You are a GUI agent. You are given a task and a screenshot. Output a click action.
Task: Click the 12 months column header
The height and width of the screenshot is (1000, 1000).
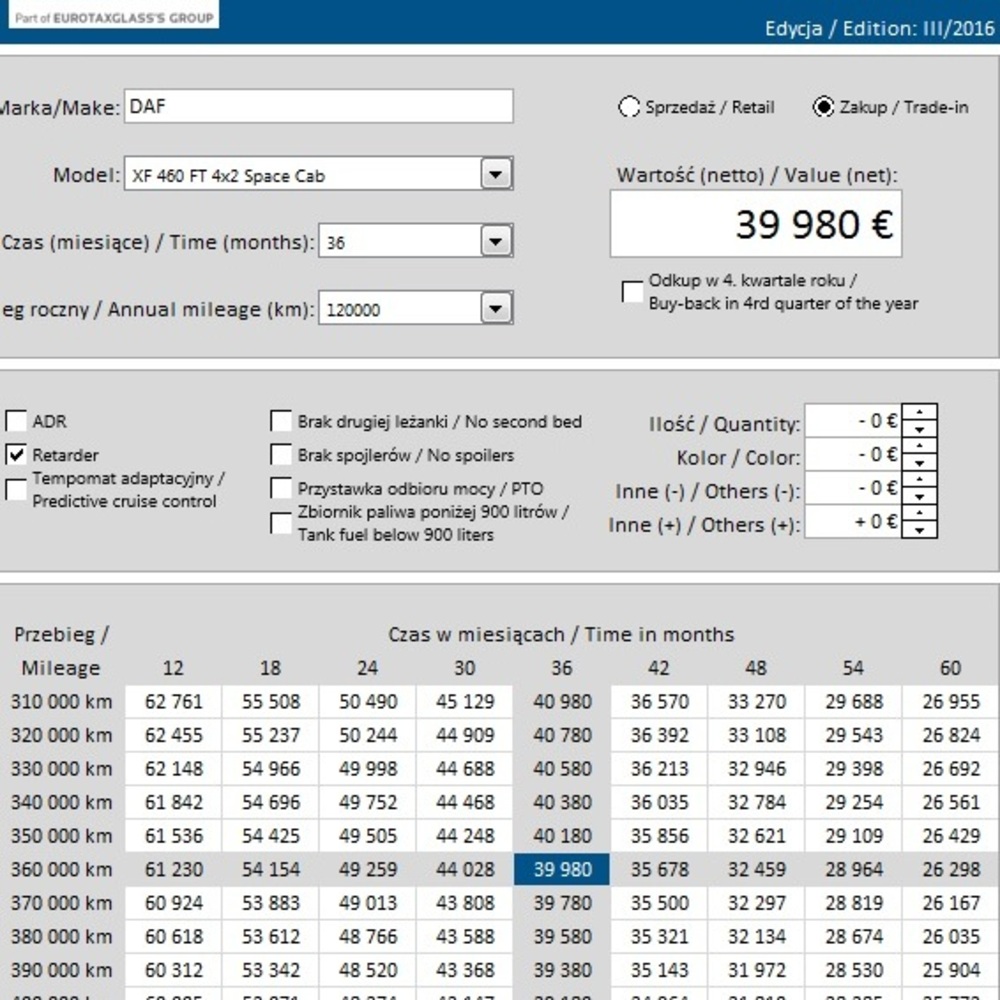[173, 668]
